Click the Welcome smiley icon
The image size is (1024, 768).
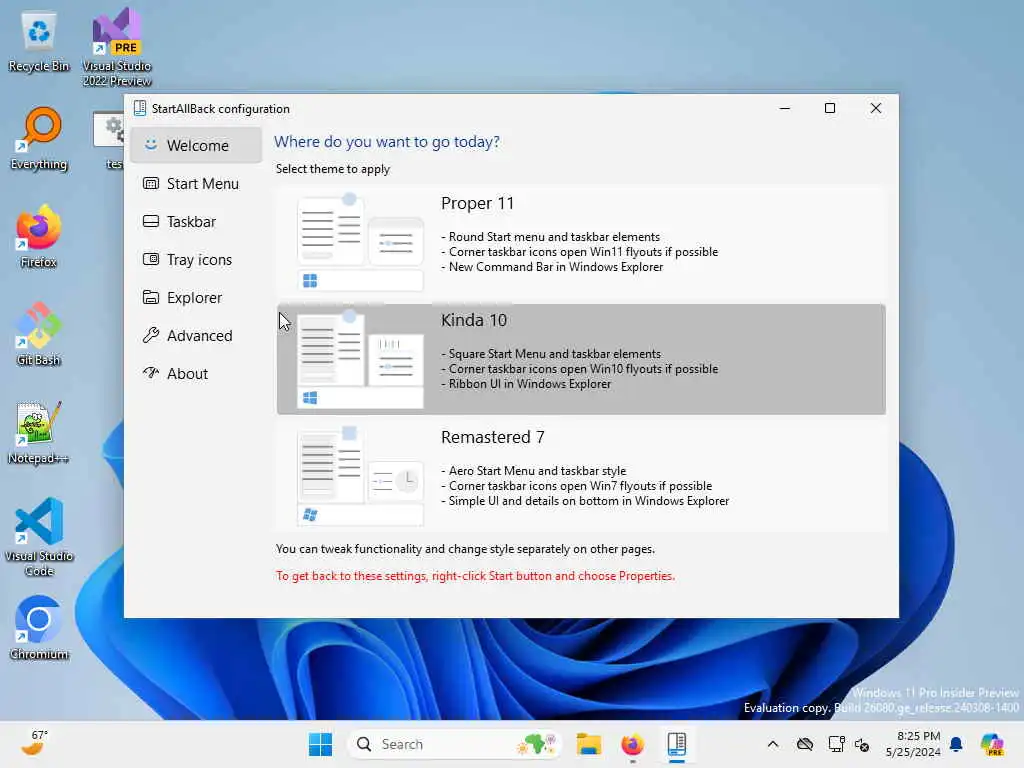coord(151,144)
